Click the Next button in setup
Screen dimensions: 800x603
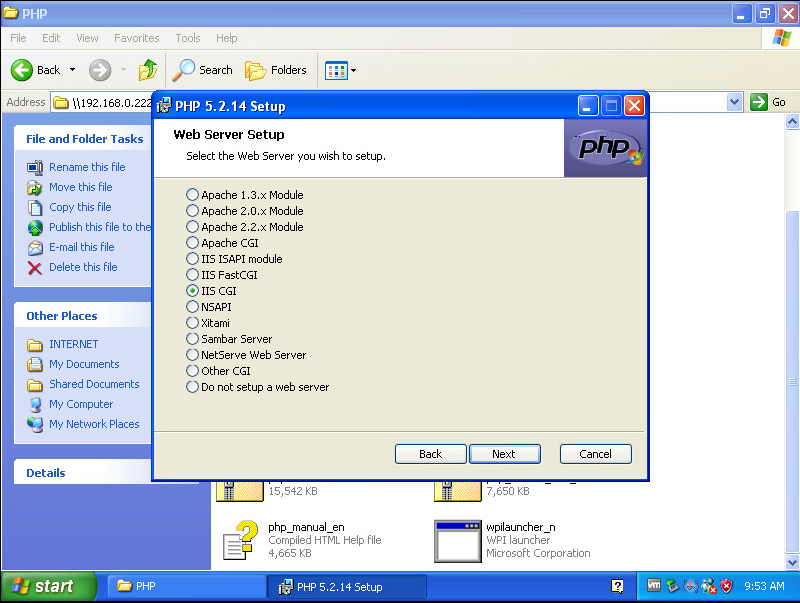click(x=504, y=454)
